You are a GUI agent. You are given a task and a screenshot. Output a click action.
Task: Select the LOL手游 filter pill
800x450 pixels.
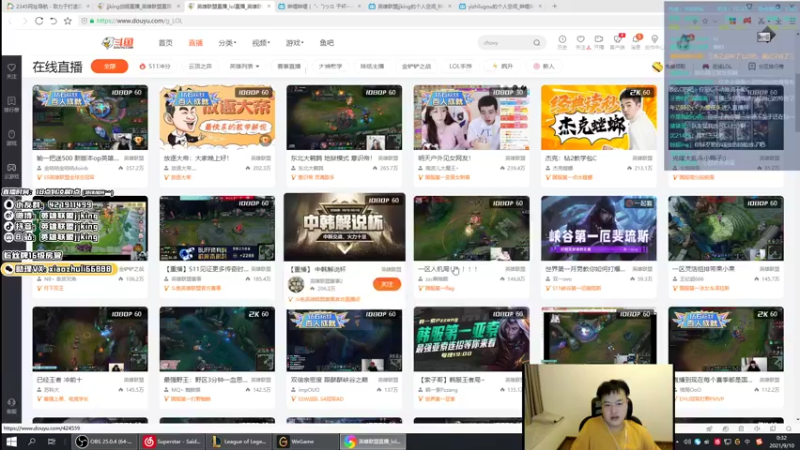[x=460, y=66]
